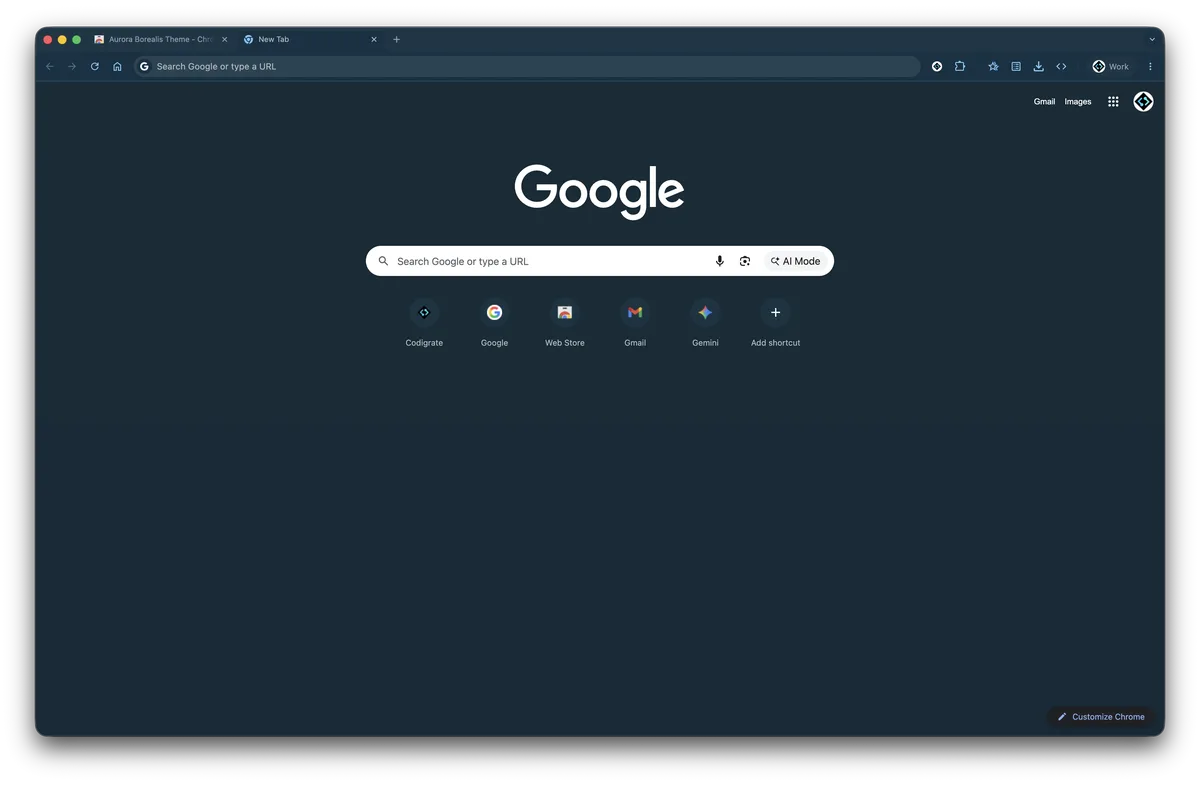The image size is (1200, 787).
Task: Click the Google icon in address bar
Action: pos(144,67)
